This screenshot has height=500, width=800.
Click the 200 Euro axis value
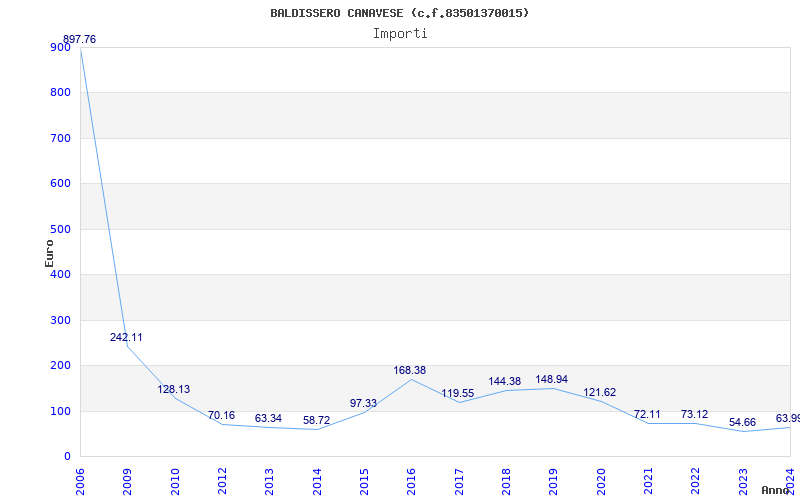(x=60, y=366)
